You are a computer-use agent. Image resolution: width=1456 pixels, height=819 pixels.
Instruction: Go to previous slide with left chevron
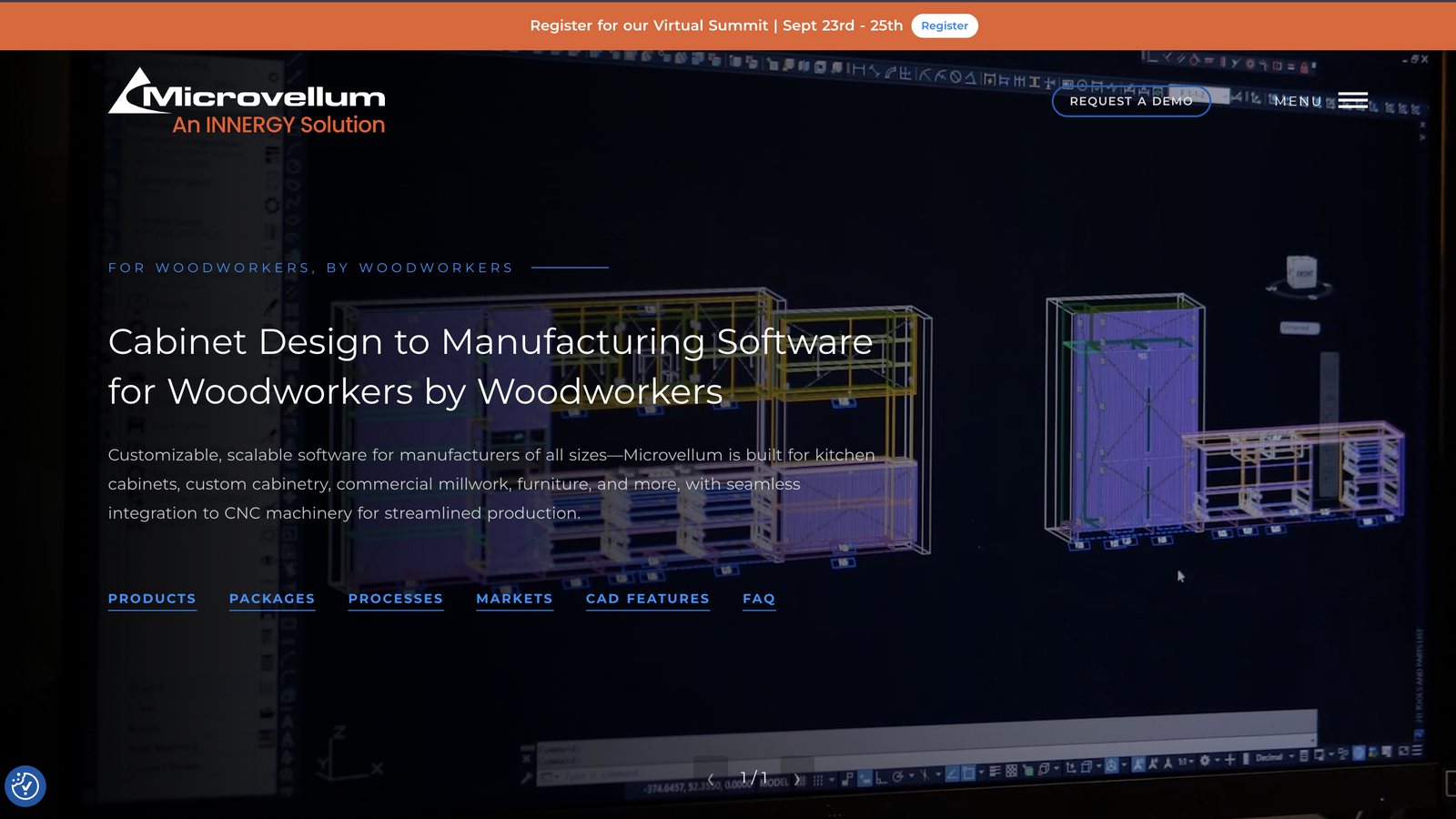pos(711,779)
